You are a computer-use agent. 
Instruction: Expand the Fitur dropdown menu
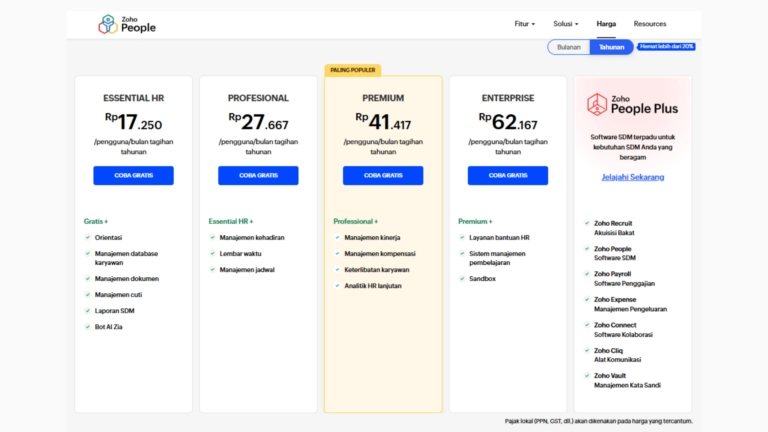point(524,24)
